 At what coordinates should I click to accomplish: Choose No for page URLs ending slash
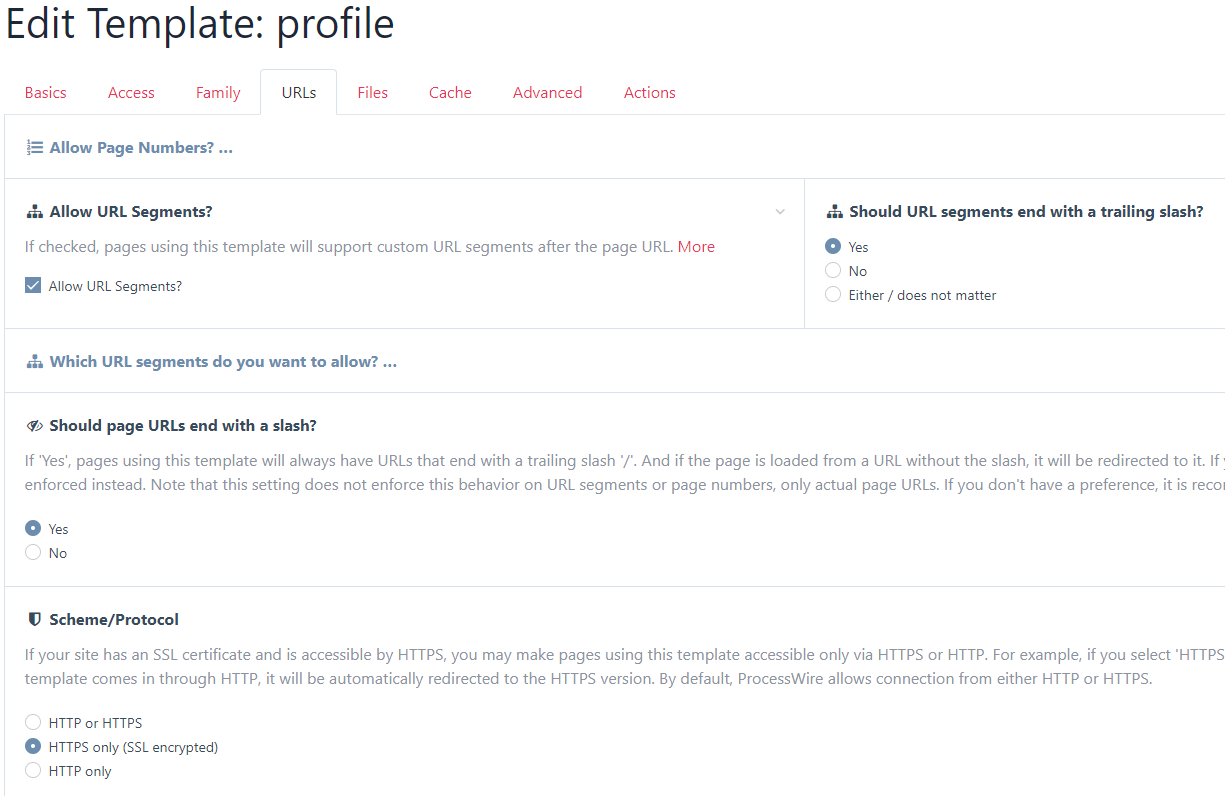click(x=33, y=553)
